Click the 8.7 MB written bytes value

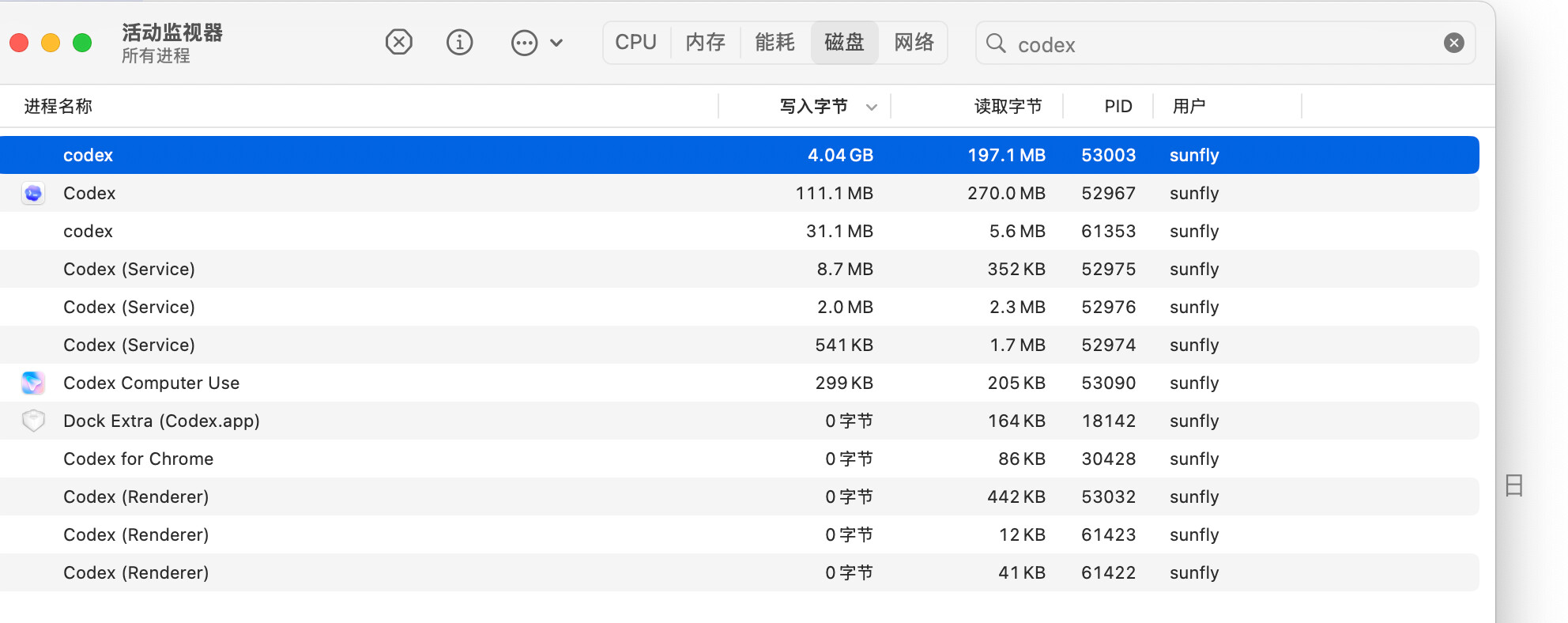pos(845,269)
